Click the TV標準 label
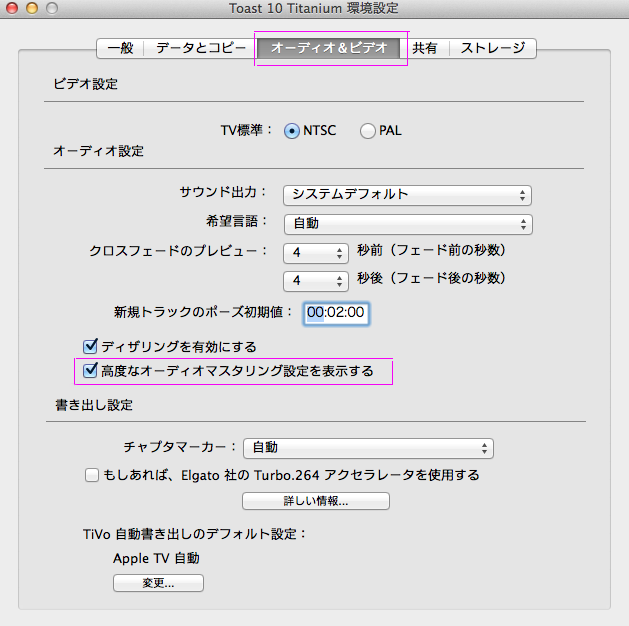Image resolution: width=629 pixels, height=626 pixels. 246,130
